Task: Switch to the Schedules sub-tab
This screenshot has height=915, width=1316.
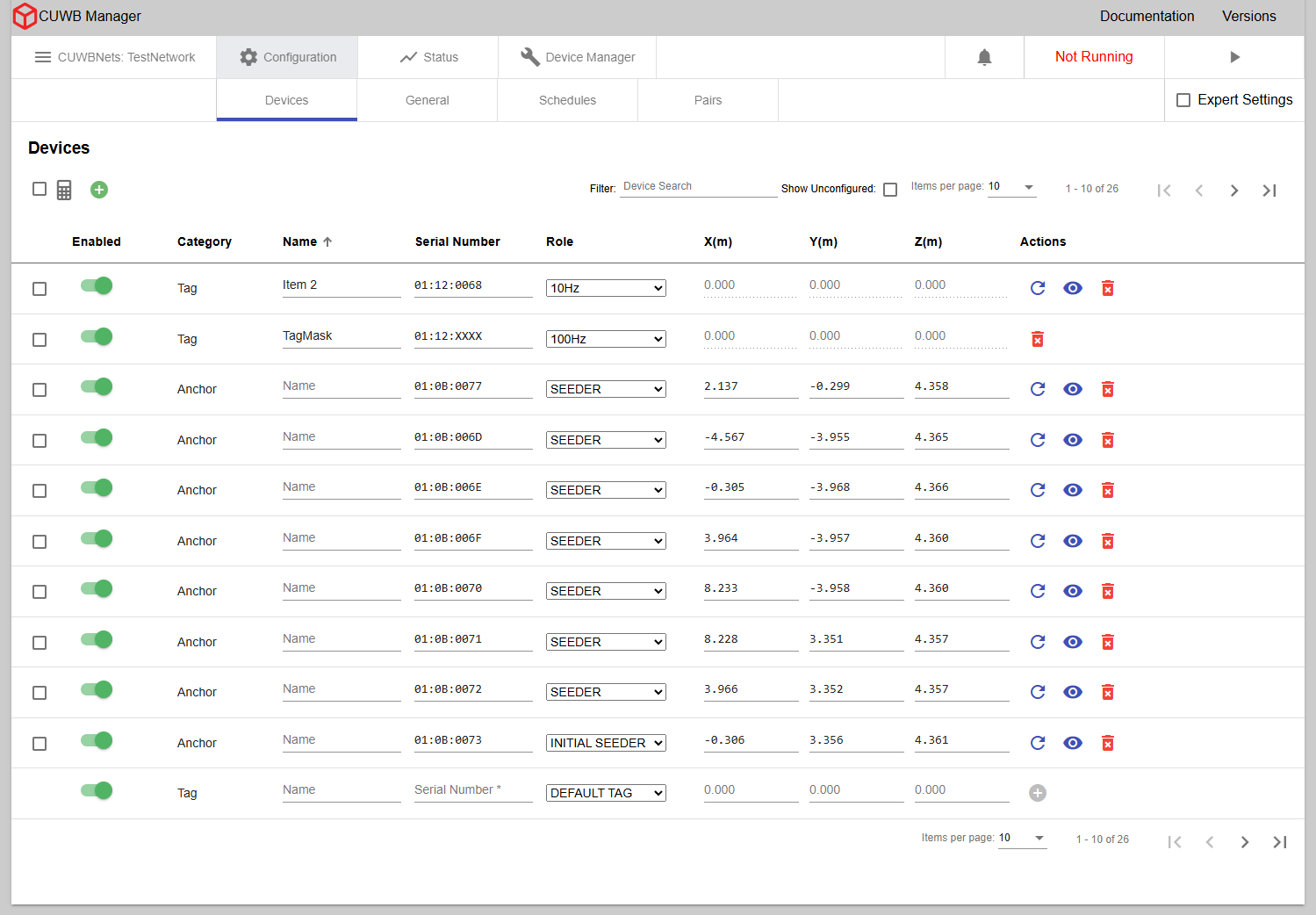Action: point(568,100)
